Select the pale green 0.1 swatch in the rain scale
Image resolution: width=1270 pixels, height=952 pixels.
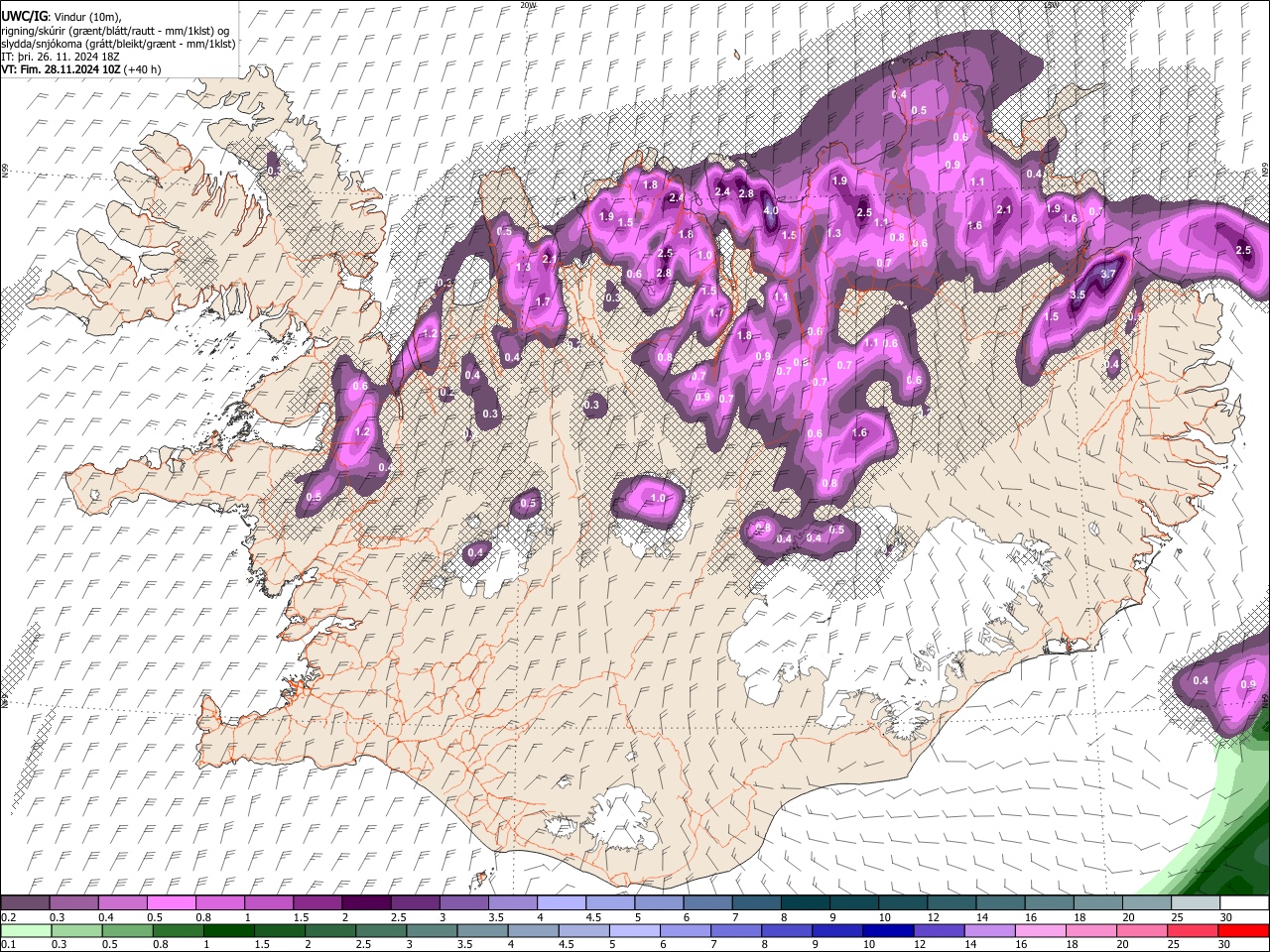25,930
